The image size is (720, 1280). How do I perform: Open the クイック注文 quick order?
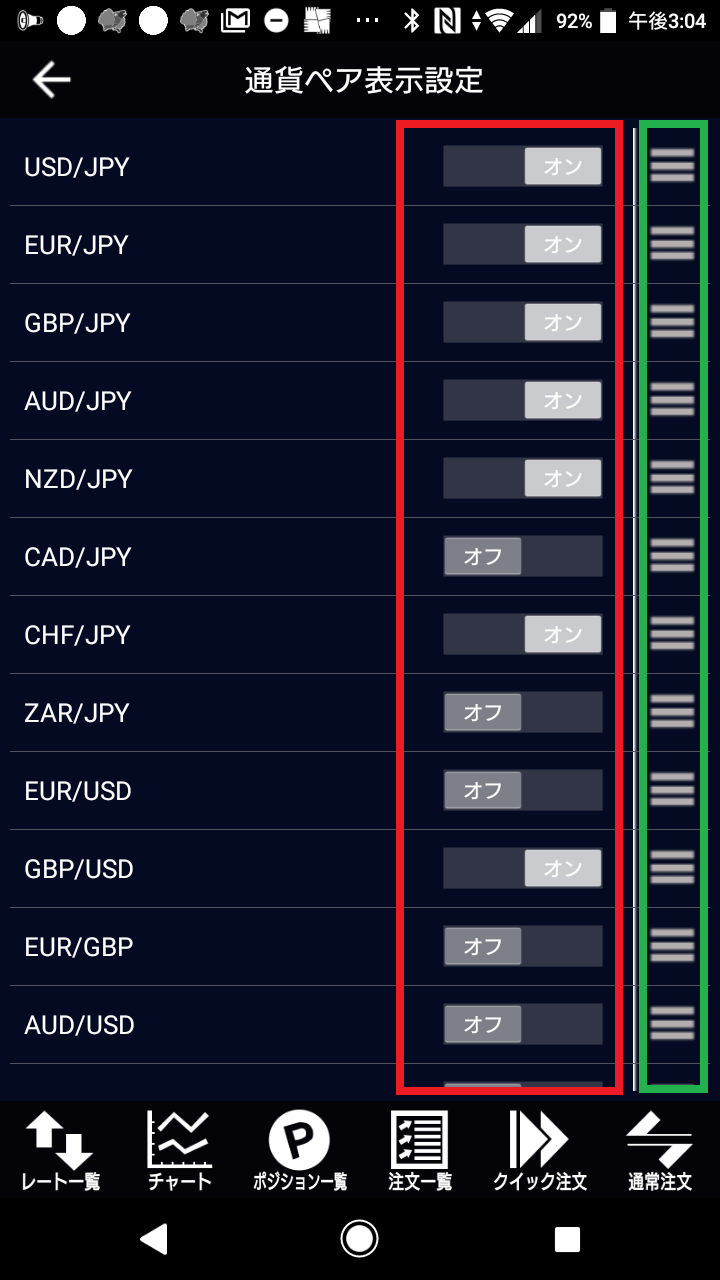coord(540,1150)
